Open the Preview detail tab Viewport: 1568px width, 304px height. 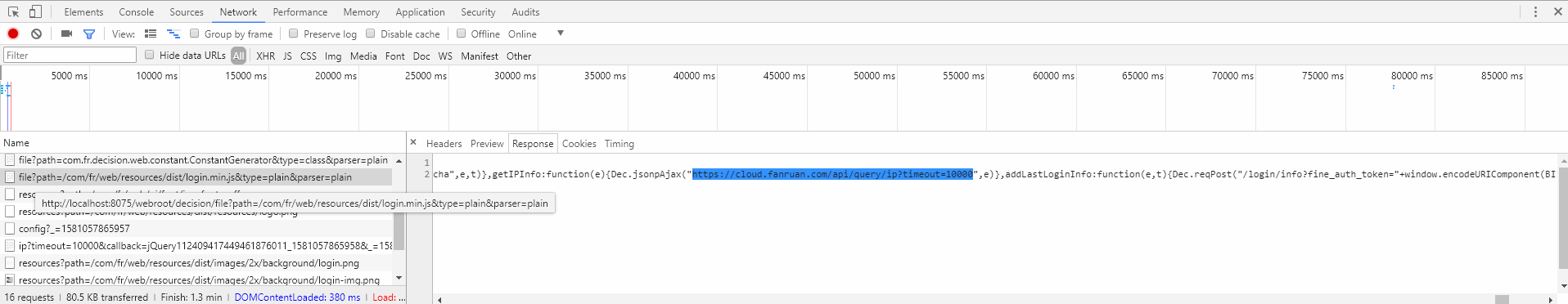(x=487, y=143)
